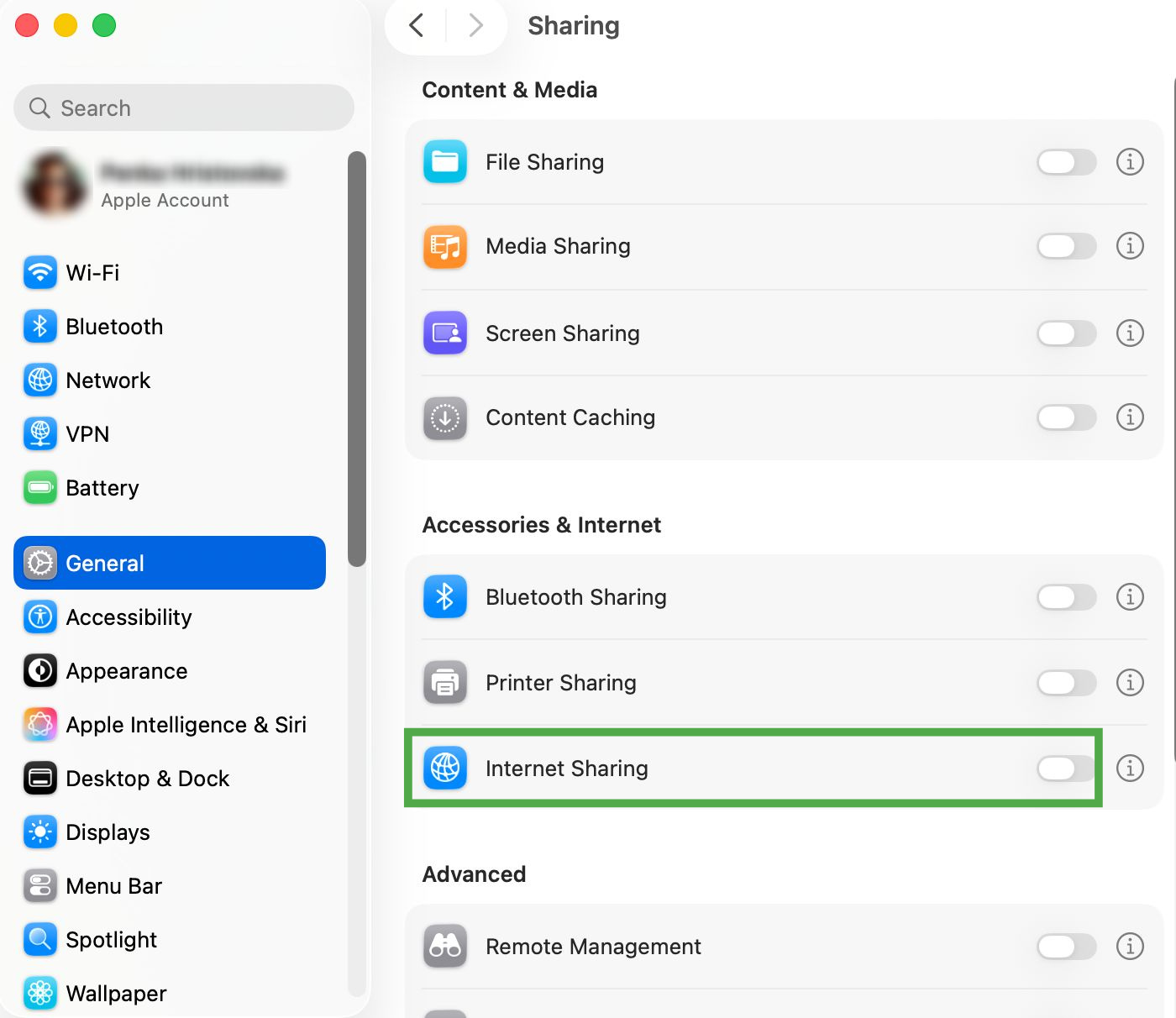Click the Battery icon in sidebar
The width and height of the screenshot is (1176, 1018).
pos(40,487)
